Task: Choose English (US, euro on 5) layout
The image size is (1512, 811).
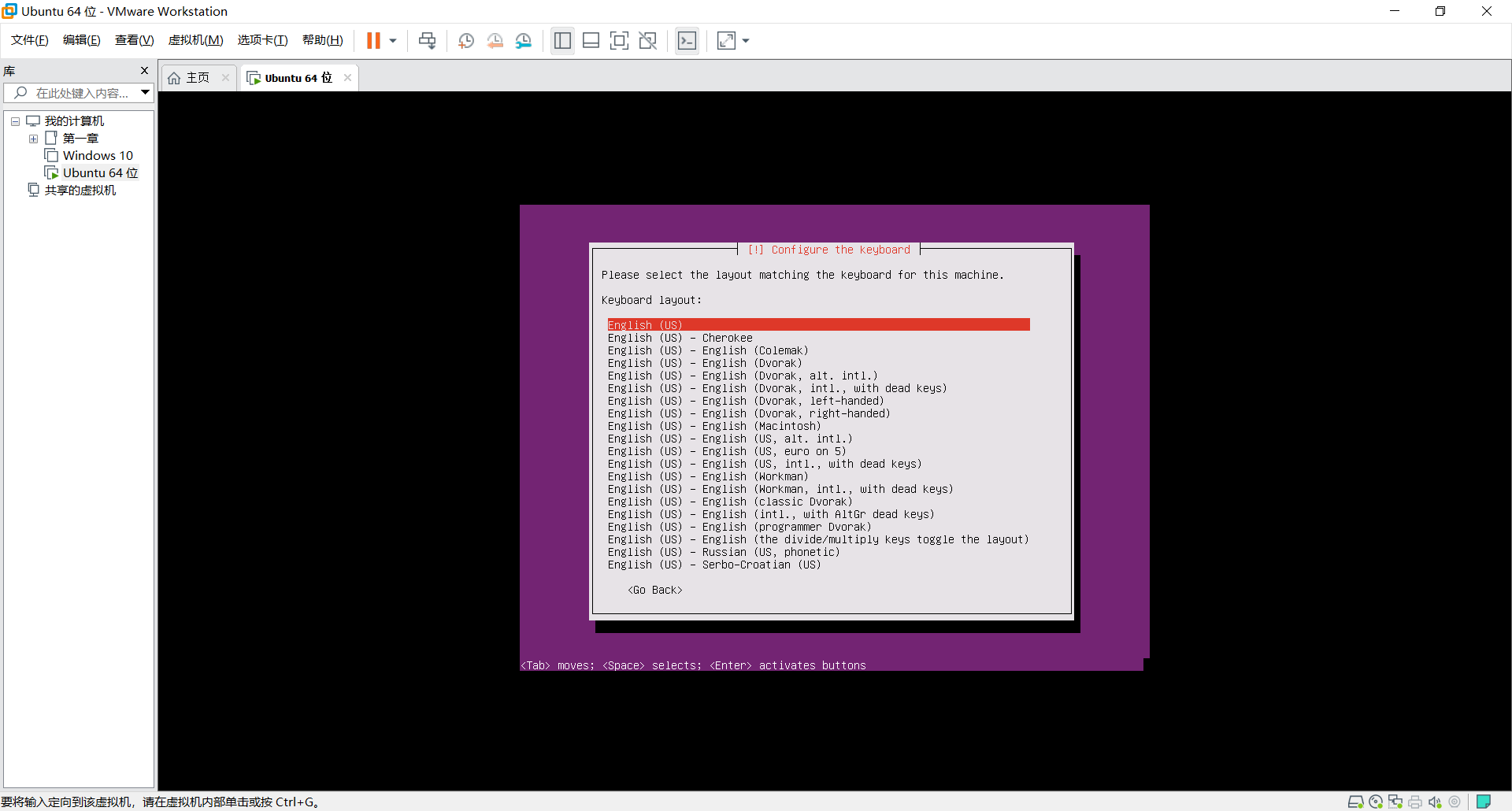Action: point(727,451)
